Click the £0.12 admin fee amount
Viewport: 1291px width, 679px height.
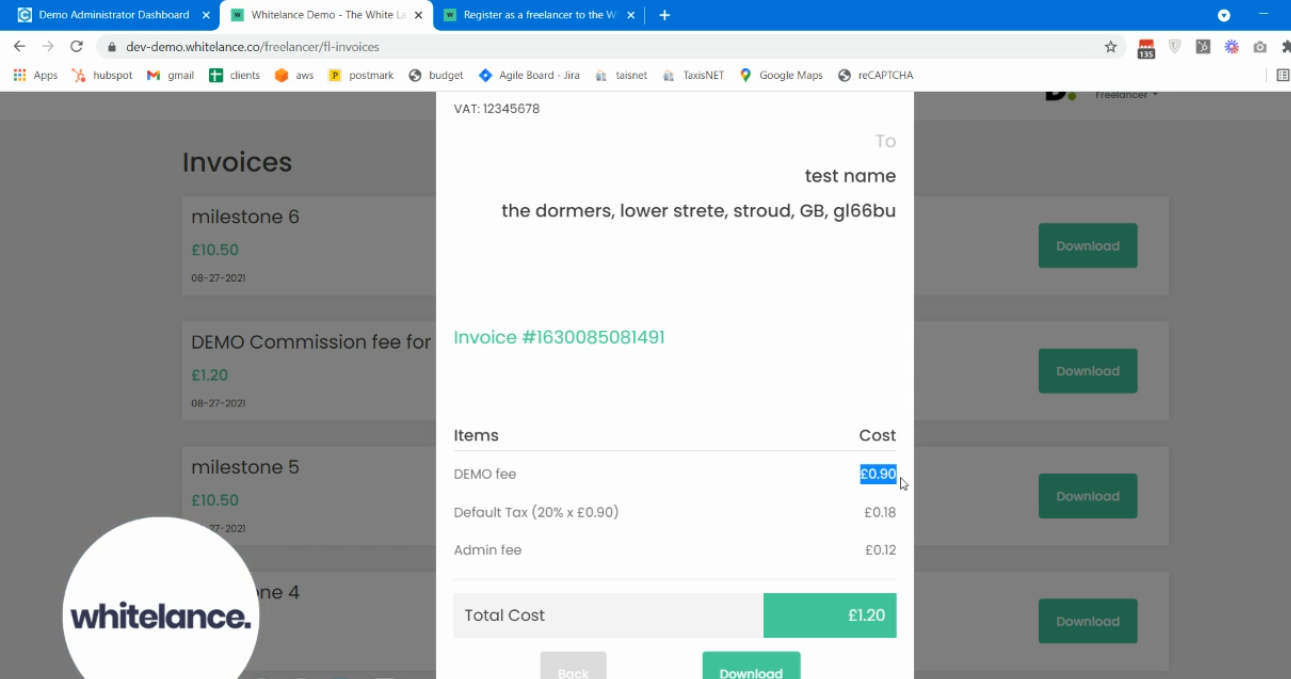click(880, 550)
